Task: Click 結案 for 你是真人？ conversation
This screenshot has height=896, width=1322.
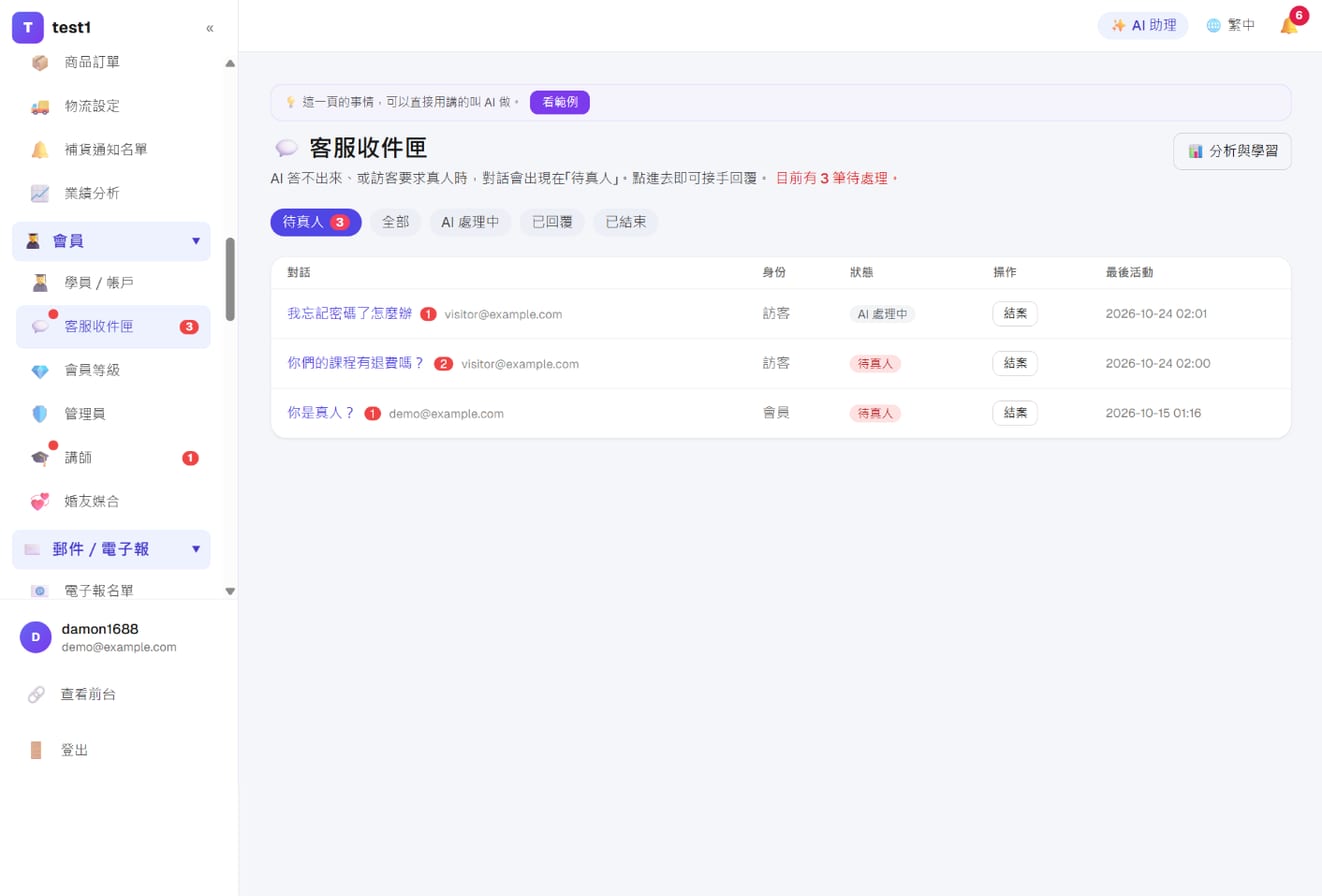Action: pos(1015,413)
